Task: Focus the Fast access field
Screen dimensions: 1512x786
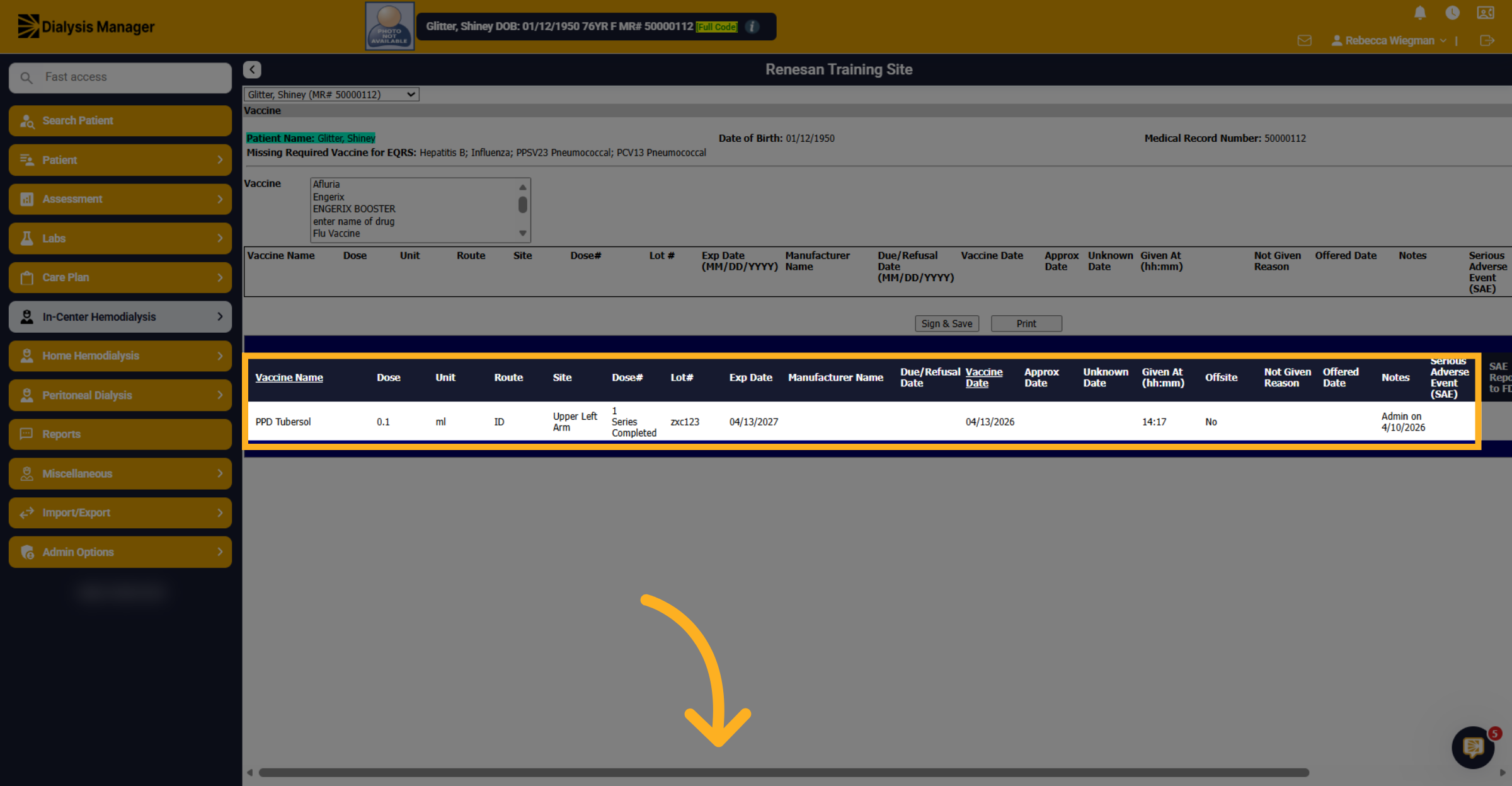Action: (120, 78)
